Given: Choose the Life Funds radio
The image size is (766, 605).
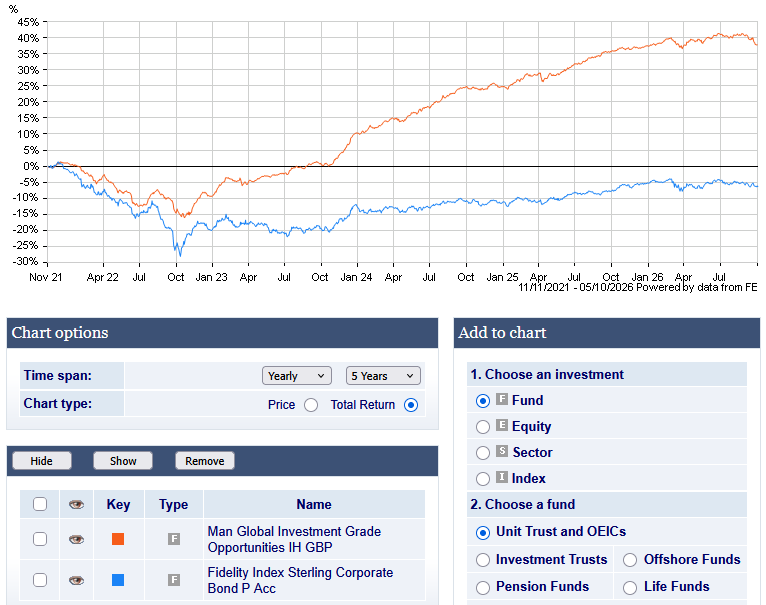Looking at the screenshot, I should coord(630,587).
